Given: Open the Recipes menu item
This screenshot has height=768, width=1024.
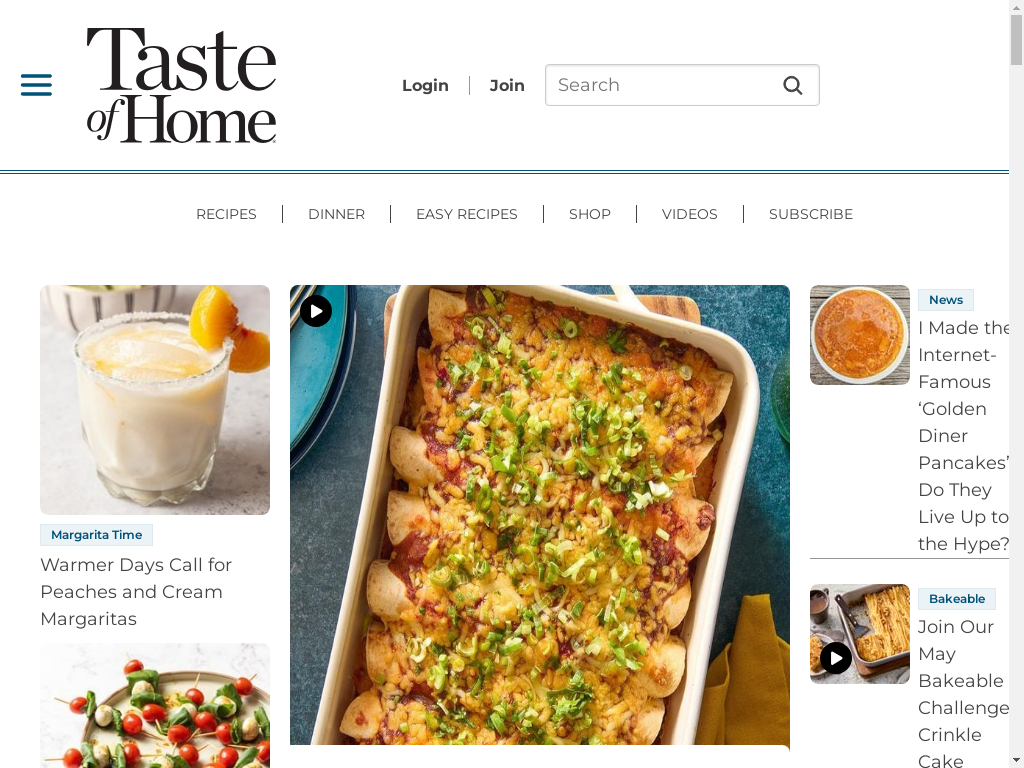Looking at the screenshot, I should coord(226,214).
